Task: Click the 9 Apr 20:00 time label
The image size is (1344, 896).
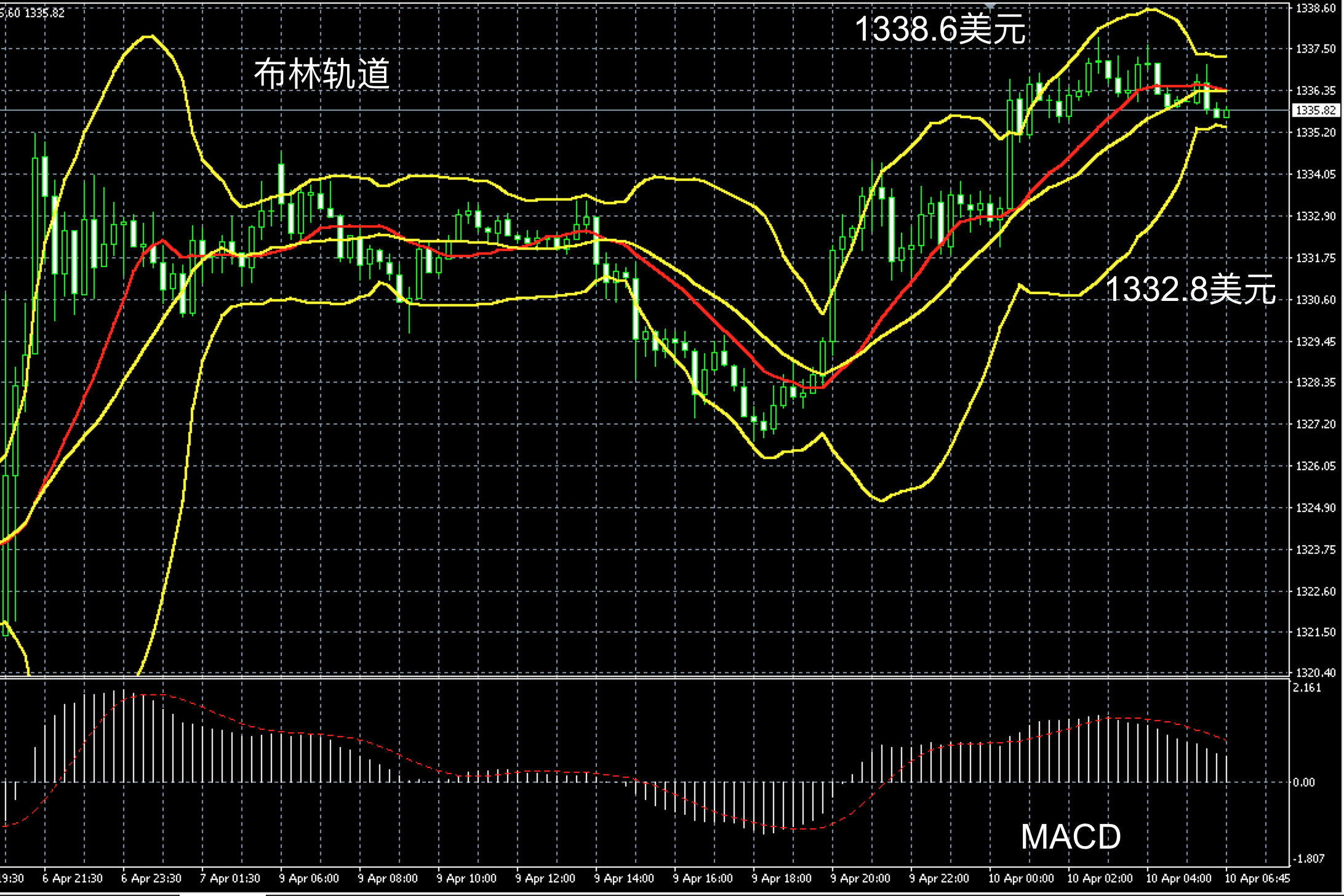Action: 860,879
